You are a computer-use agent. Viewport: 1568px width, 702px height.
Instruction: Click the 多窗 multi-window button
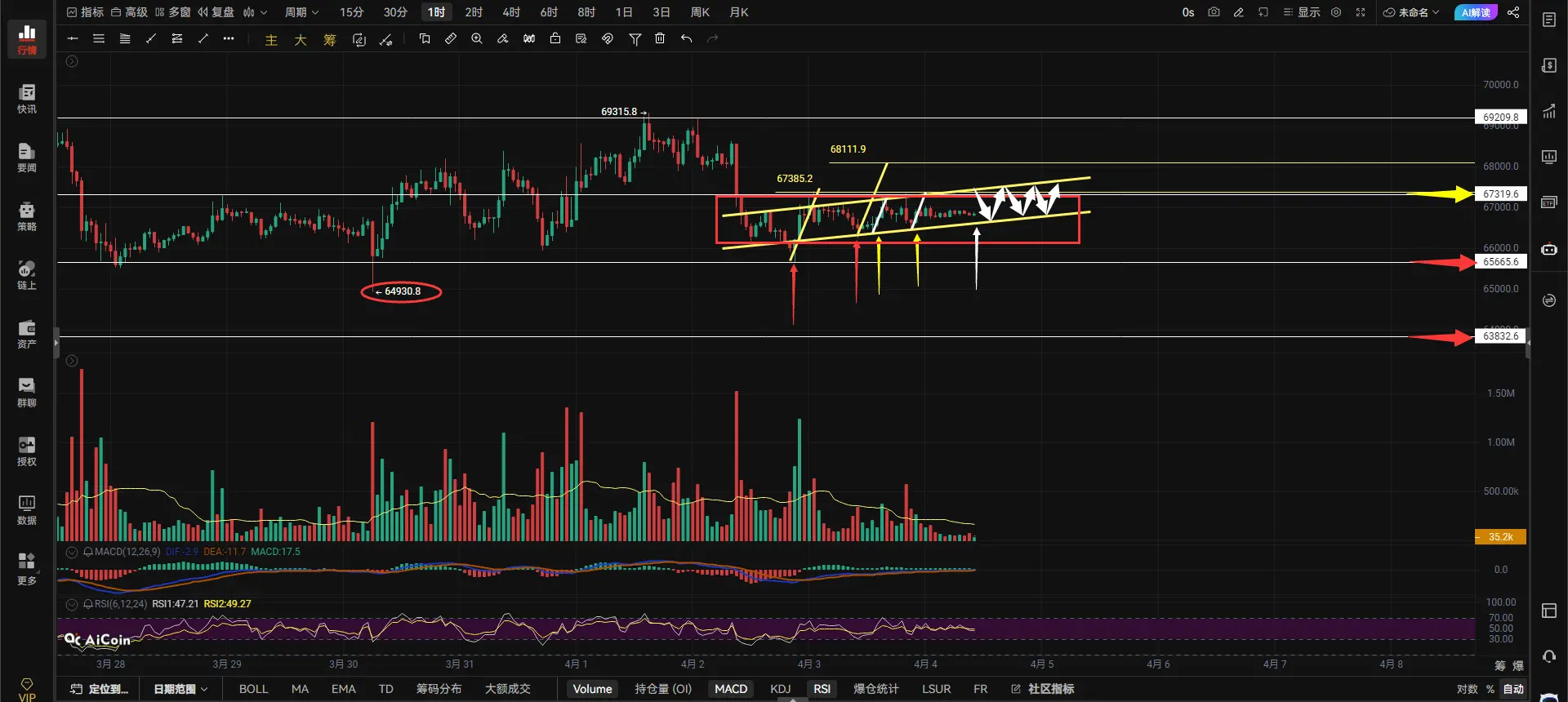click(172, 12)
